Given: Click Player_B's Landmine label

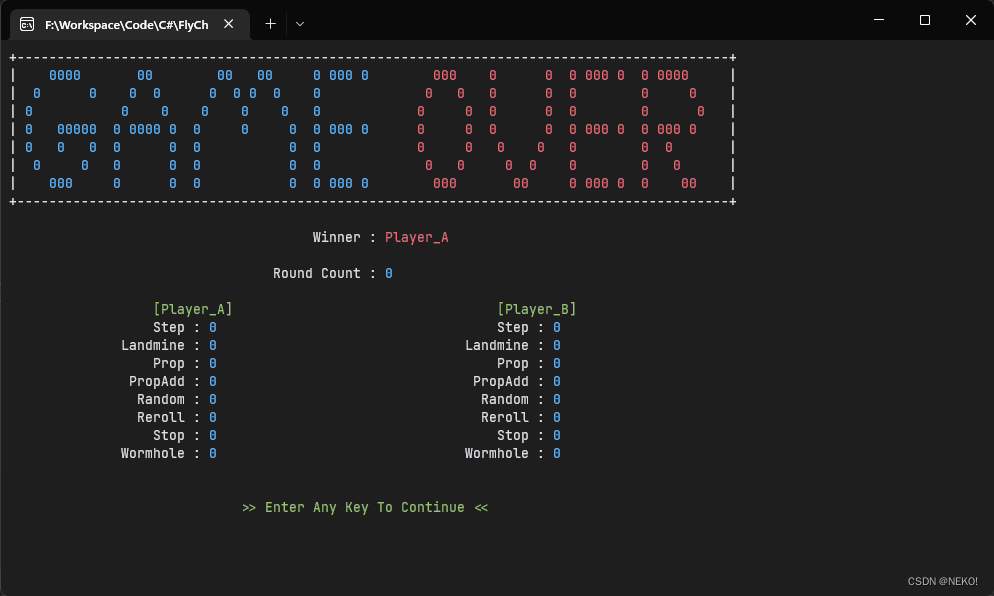Looking at the screenshot, I should tap(497, 345).
